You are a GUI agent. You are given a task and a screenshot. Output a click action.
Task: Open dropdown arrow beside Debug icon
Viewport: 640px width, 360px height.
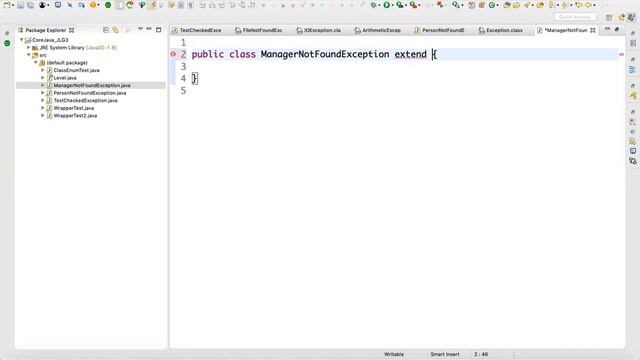pyautogui.click(x=379, y=5)
